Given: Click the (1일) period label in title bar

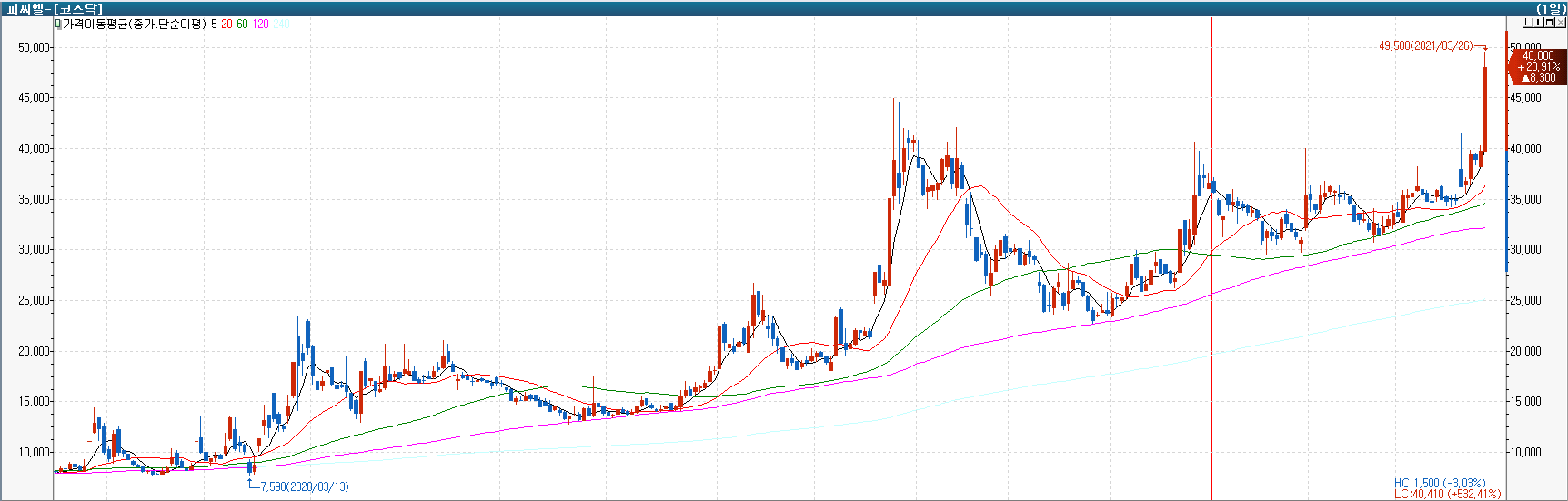Looking at the screenshot, I should (1551, 8).
